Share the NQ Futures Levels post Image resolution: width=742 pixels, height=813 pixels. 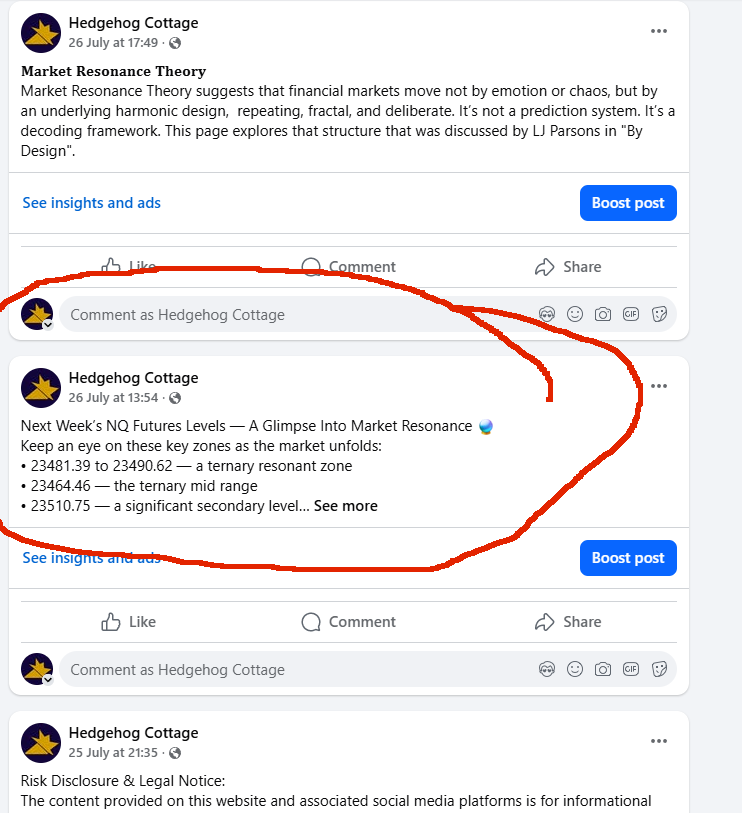[x=568, y=622]
